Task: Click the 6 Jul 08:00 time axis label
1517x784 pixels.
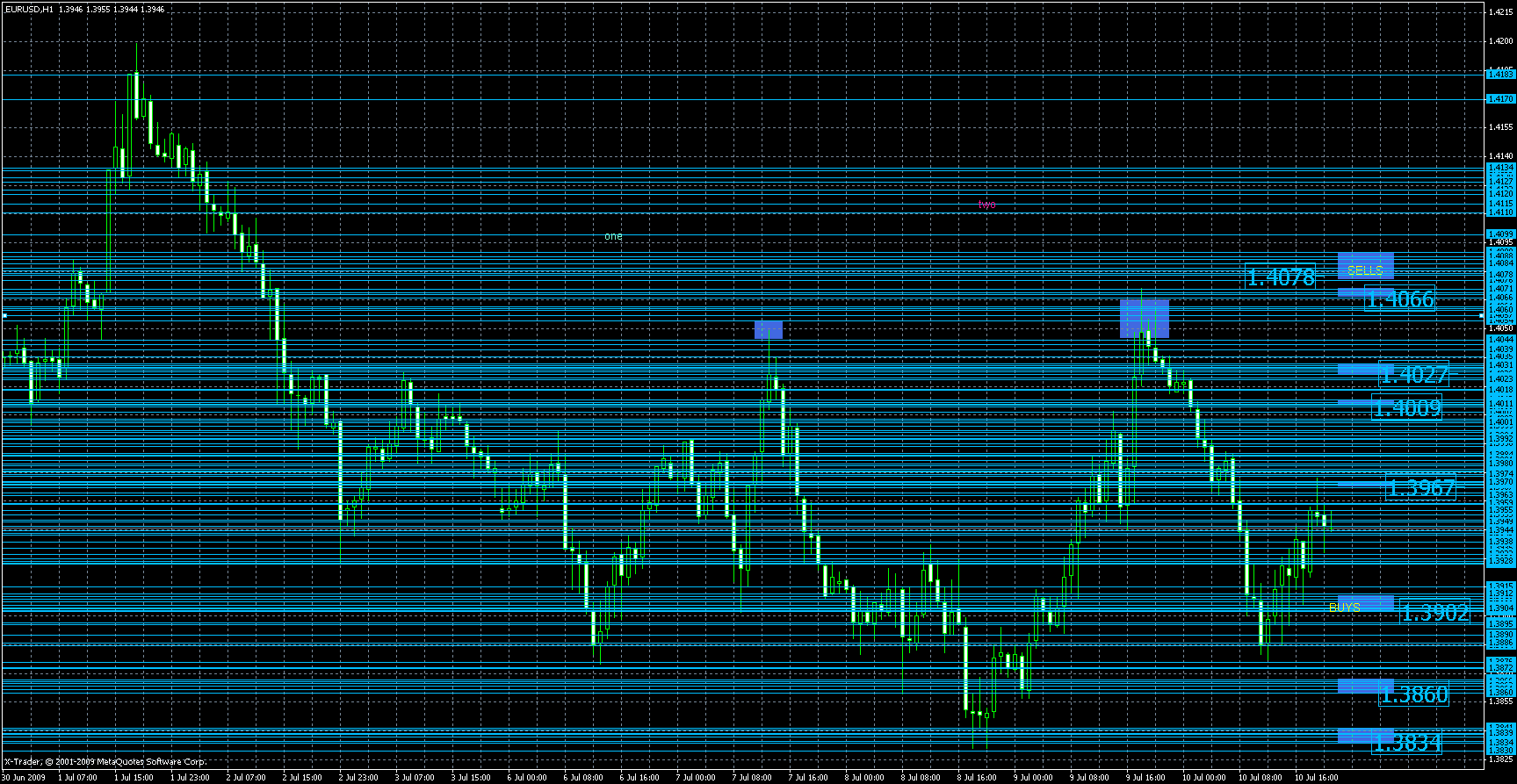Action: [x=583, y=777]
